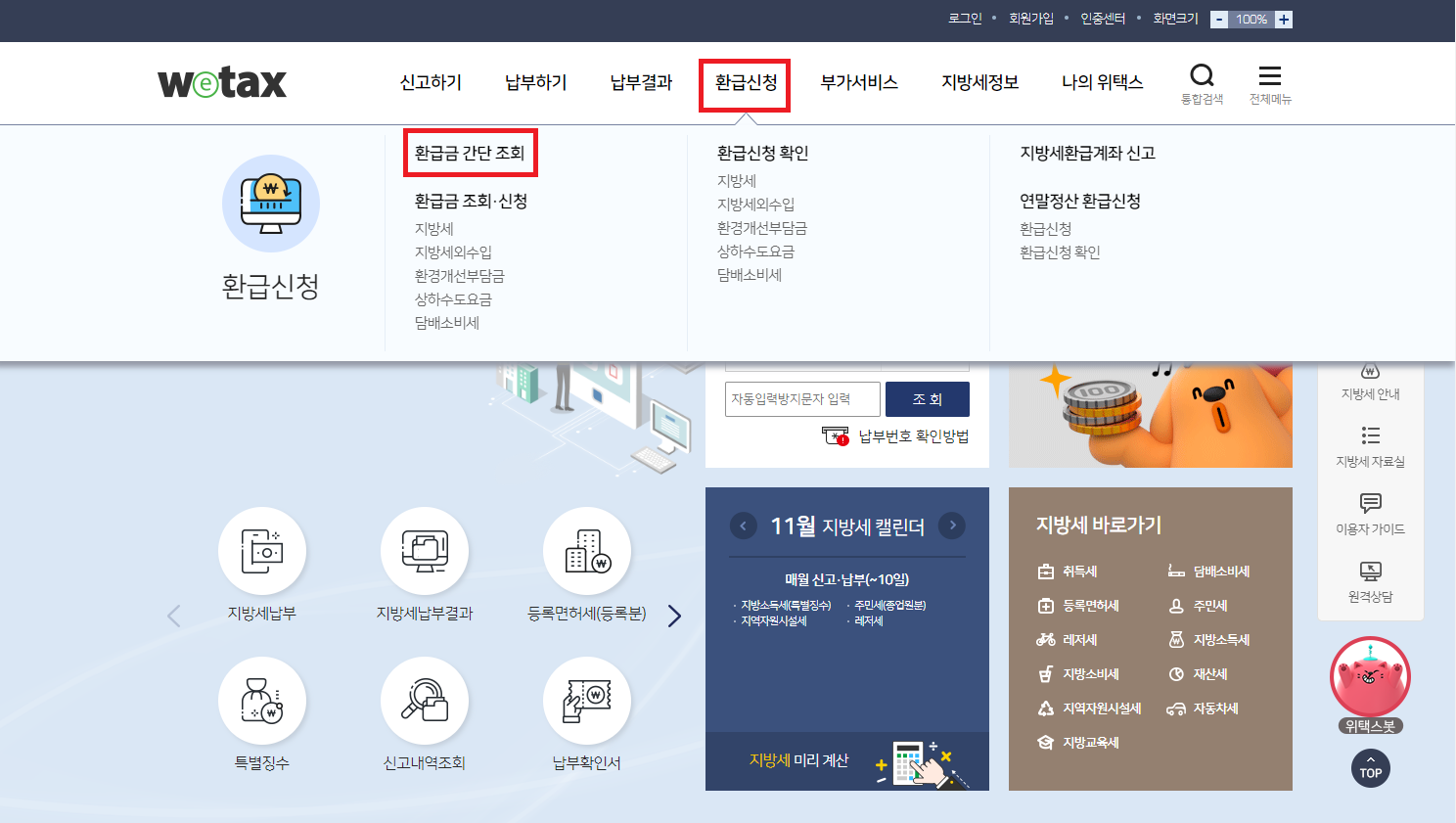Click 환급금 간단 조회 submenu item
The width and height of the screenshot is (1456, 823).
(470, 153)
